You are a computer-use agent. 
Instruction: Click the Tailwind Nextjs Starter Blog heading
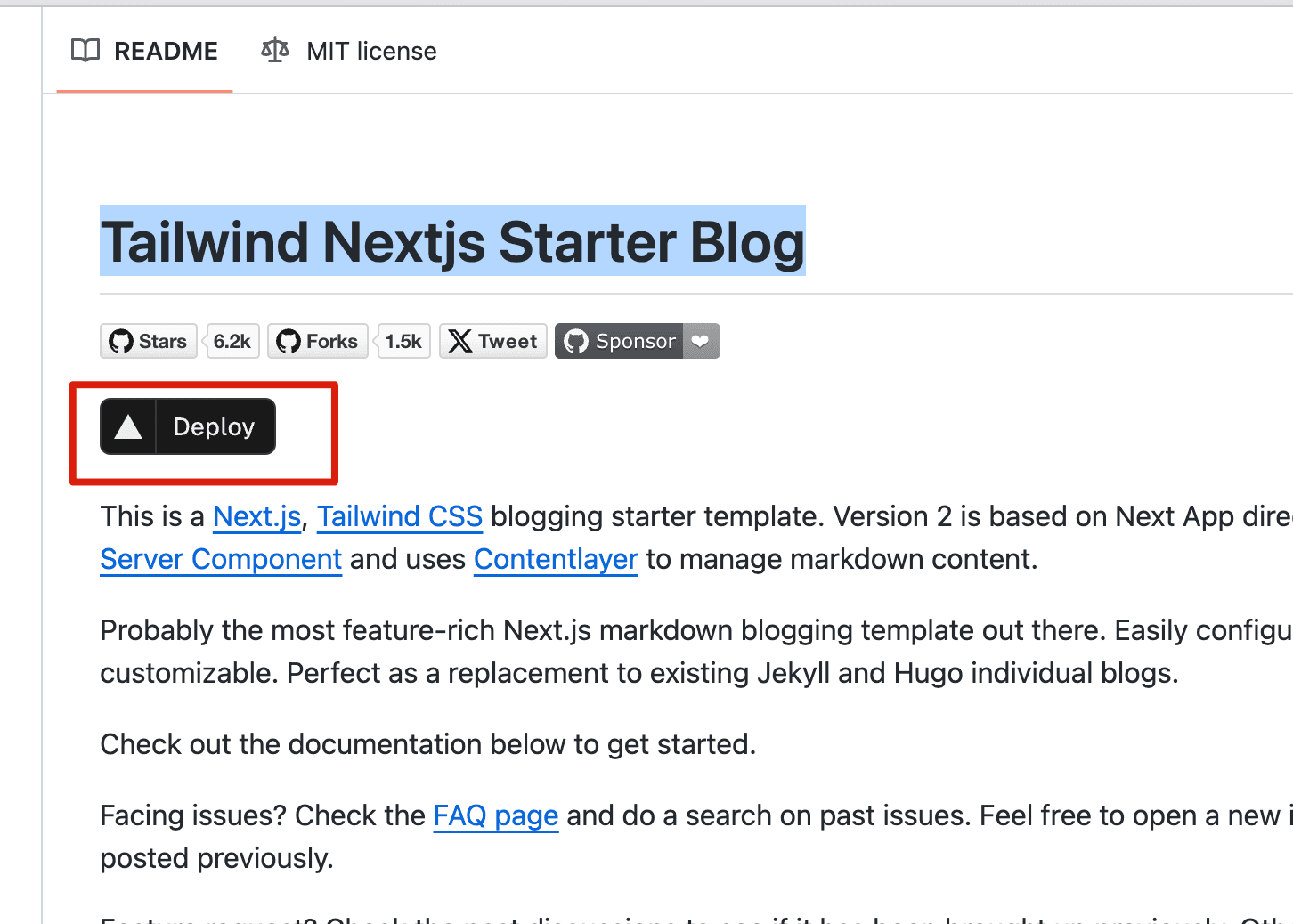pos(452,242)
